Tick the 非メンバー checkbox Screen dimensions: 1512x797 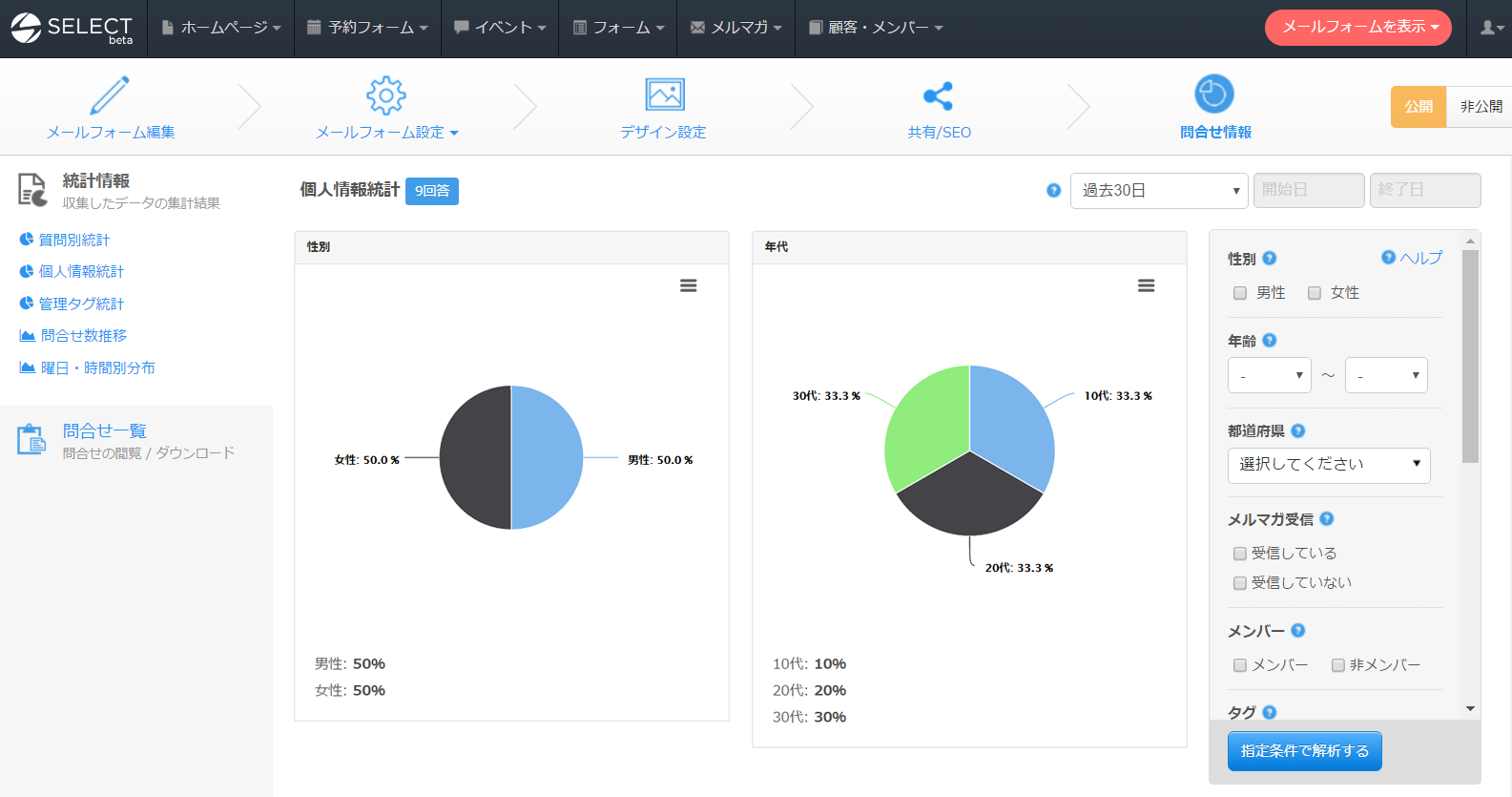point(1338,665)
